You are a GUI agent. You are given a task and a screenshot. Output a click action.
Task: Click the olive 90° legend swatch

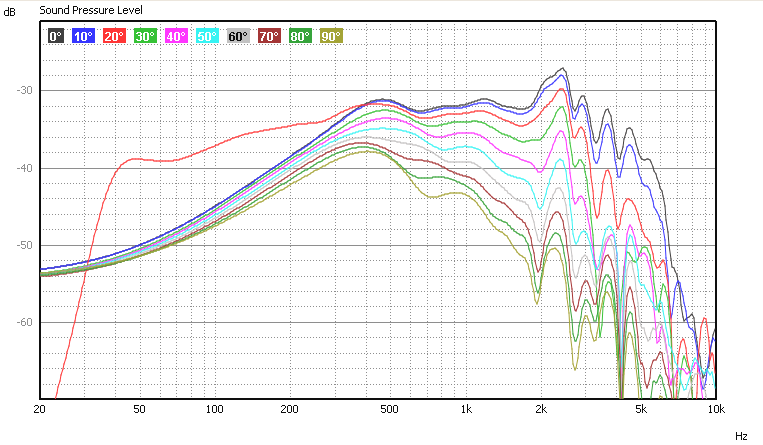click(331, 36)
